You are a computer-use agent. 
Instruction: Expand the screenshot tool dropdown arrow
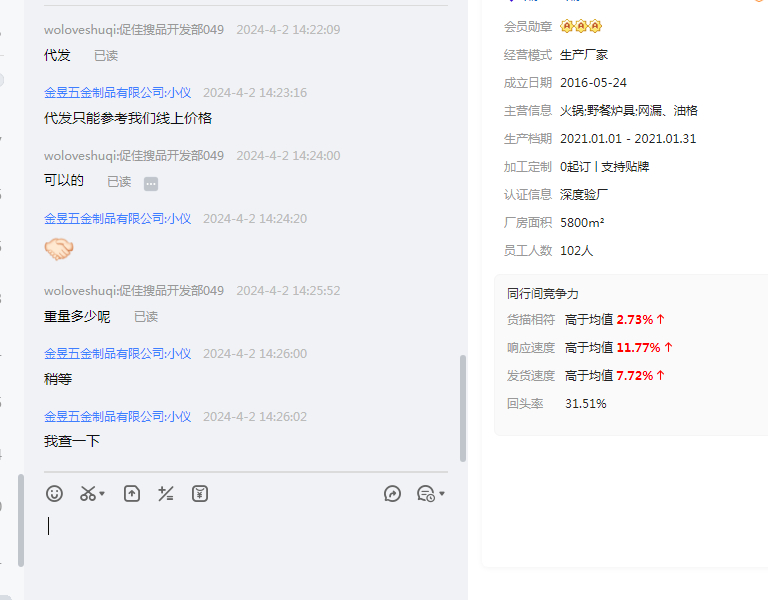point(102,494)
